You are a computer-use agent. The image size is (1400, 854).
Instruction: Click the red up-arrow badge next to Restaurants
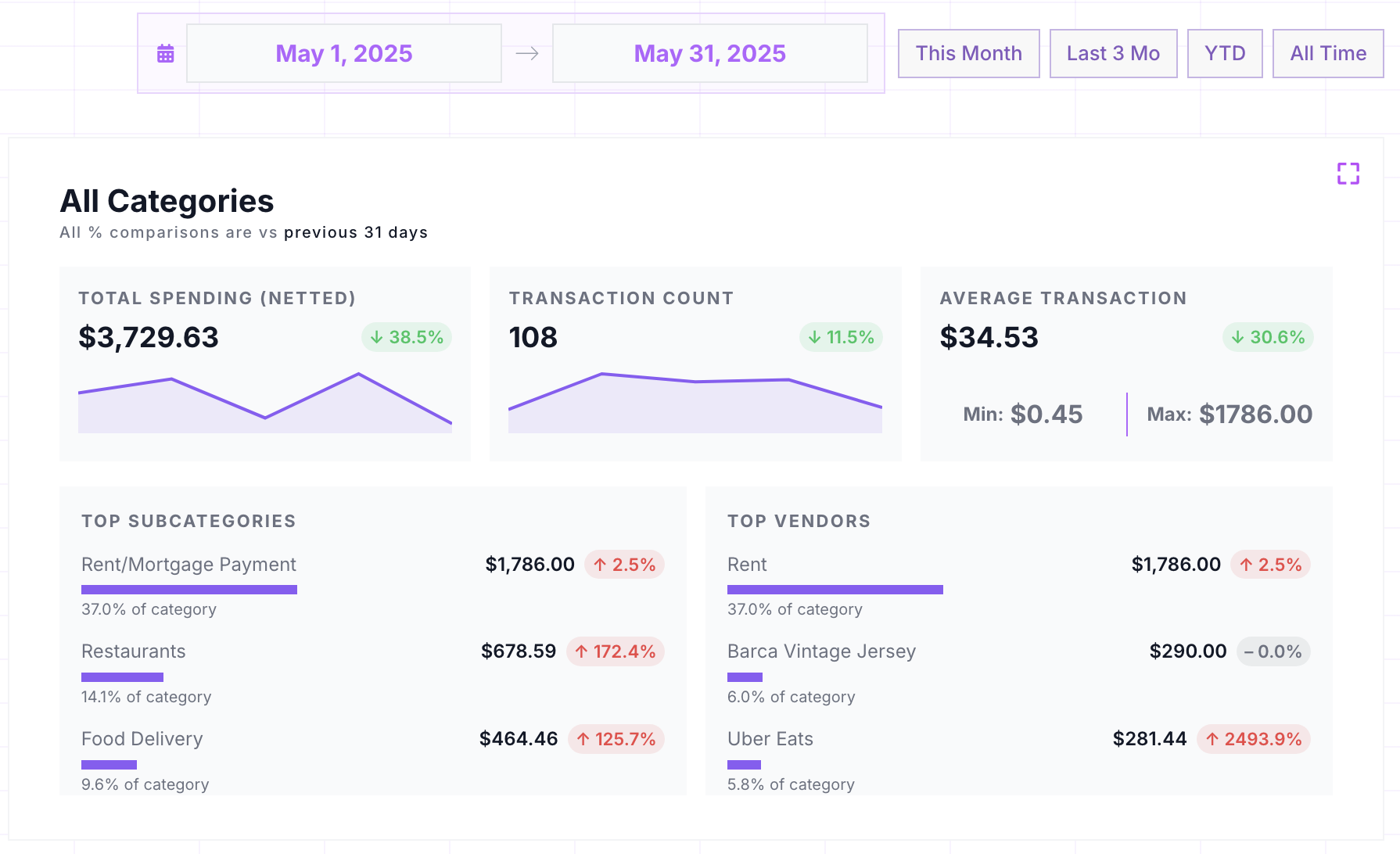616,651
